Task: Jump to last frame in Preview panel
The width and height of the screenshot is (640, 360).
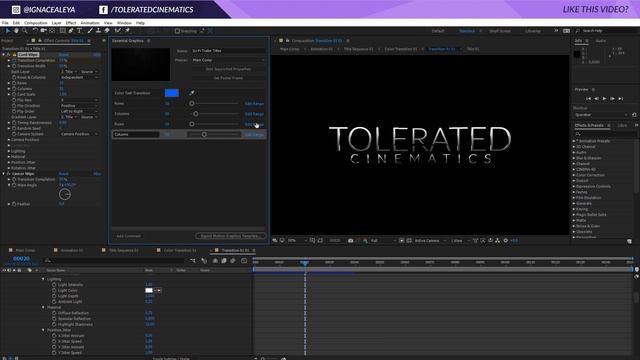Action: (620, 98)
